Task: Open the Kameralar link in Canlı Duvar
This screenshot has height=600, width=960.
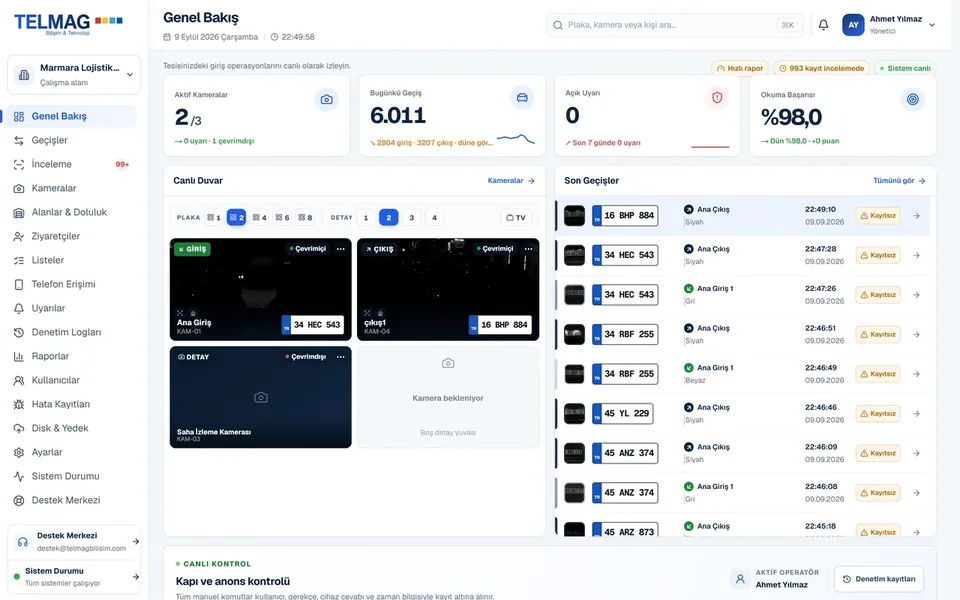Action: [511, 181]
